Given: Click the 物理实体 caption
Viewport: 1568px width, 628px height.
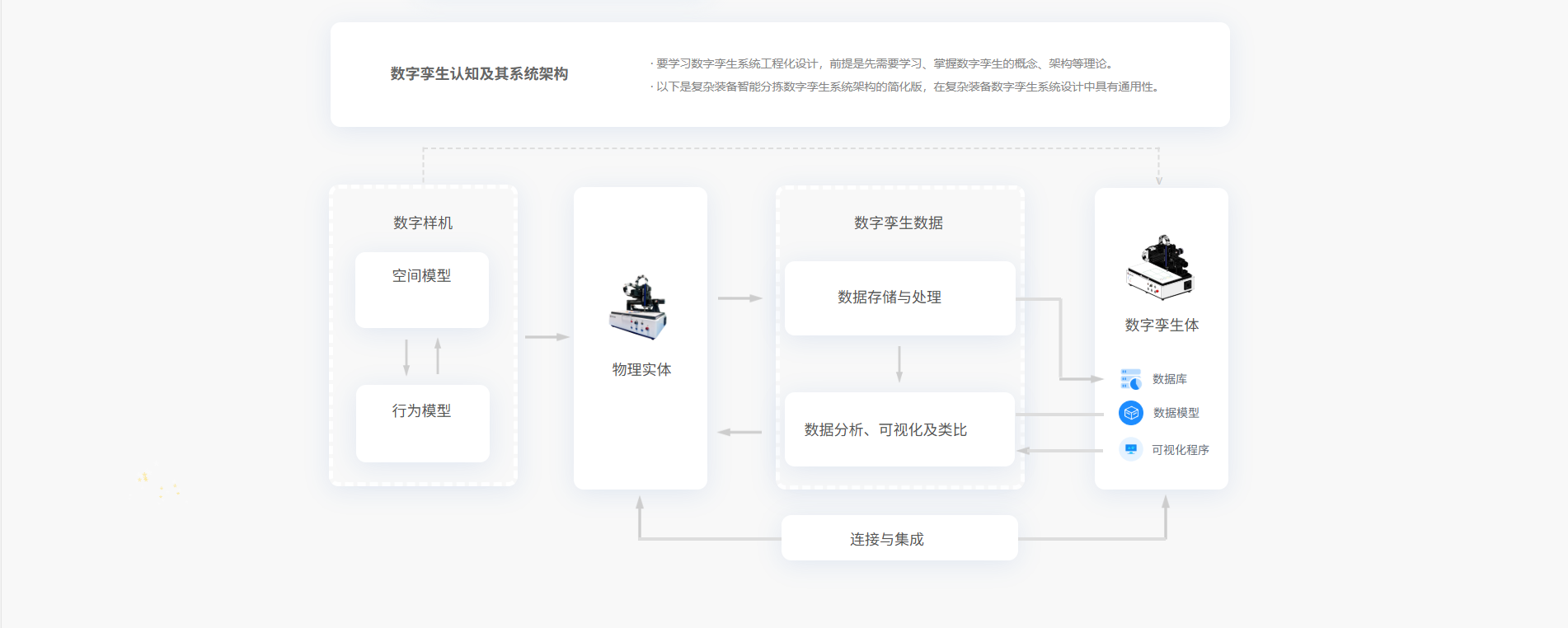Looking at the screenshot, I should pos(641,369).
